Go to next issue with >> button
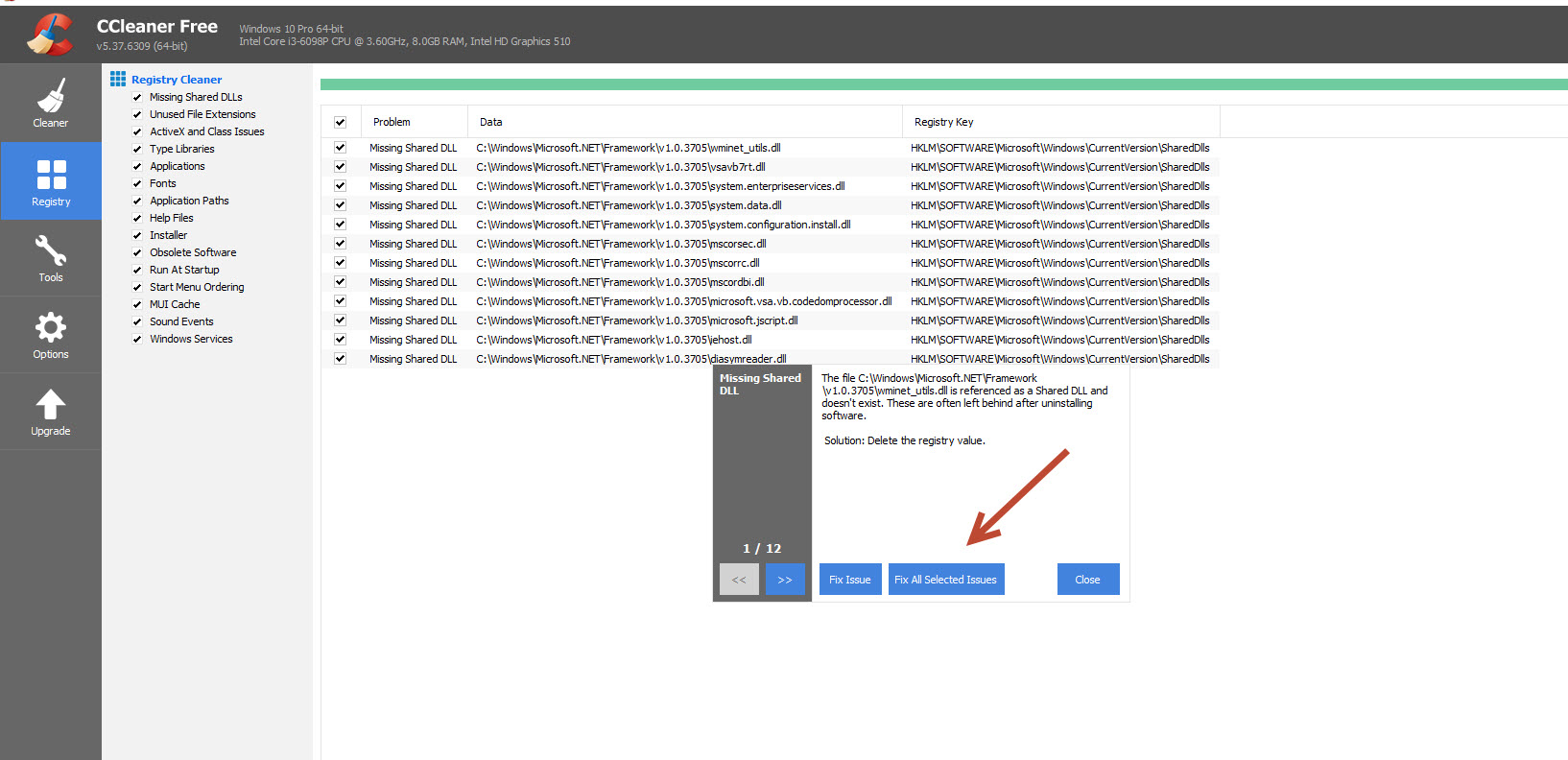 coord(785,580)
